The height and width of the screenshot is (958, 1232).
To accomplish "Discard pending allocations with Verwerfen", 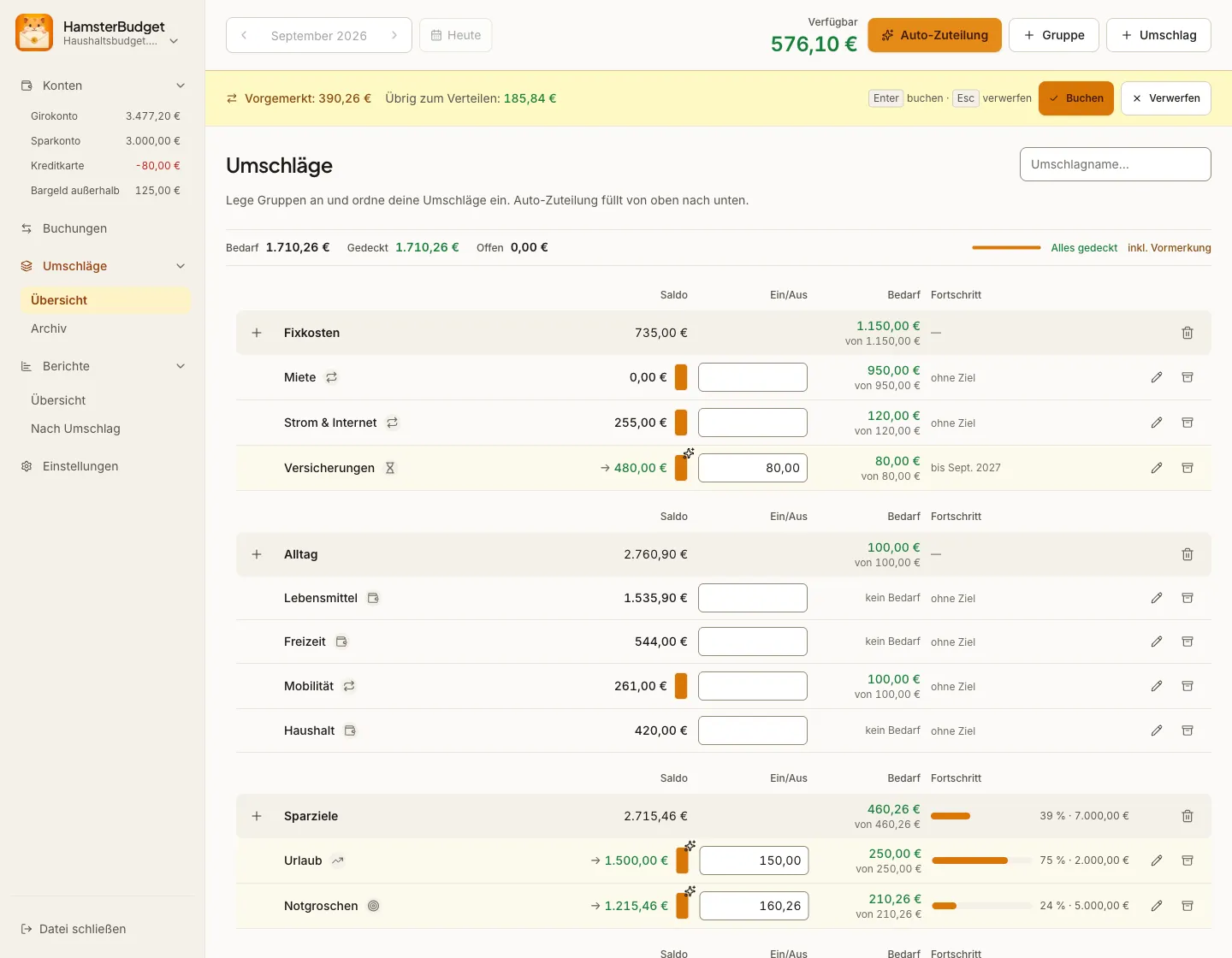I will (1166, 98).
